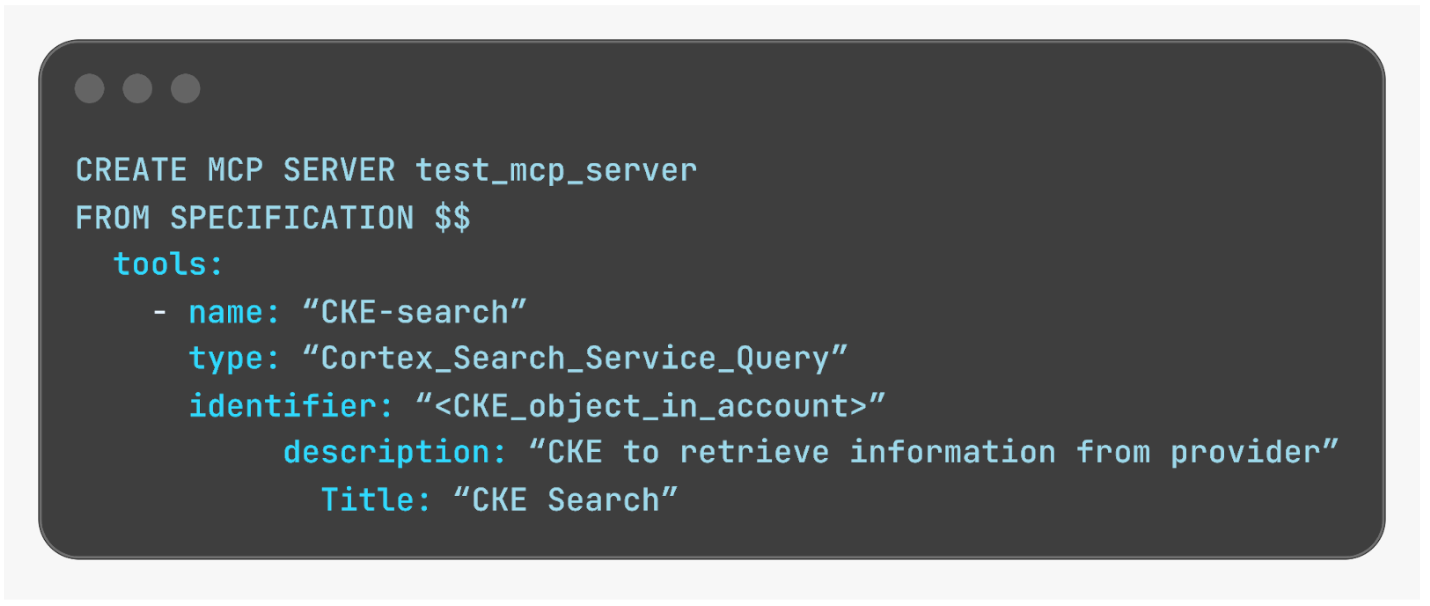The image size is (1430, 606).
Task: Click the middle gray window dot
Action: pos(137,89)
